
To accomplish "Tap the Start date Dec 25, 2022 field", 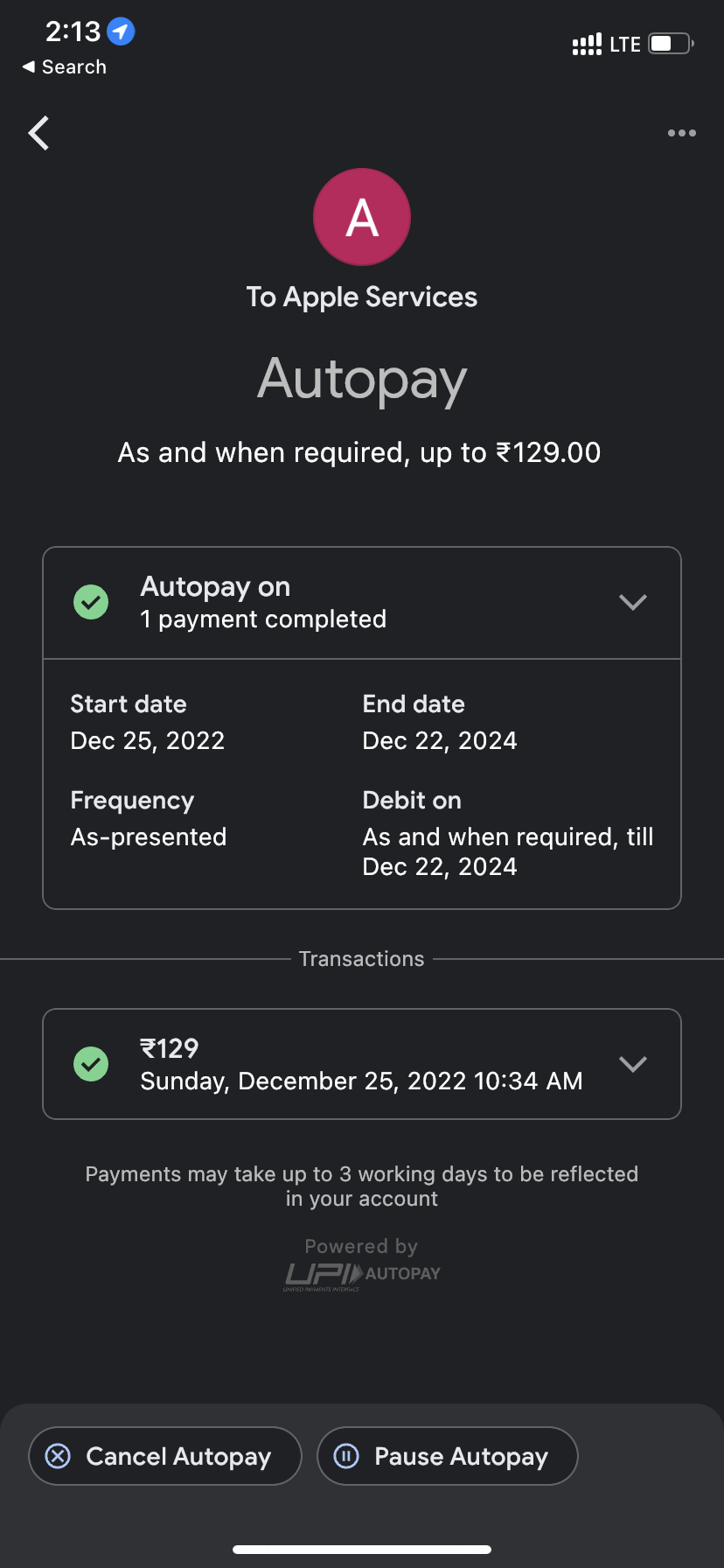I will 148,724.
